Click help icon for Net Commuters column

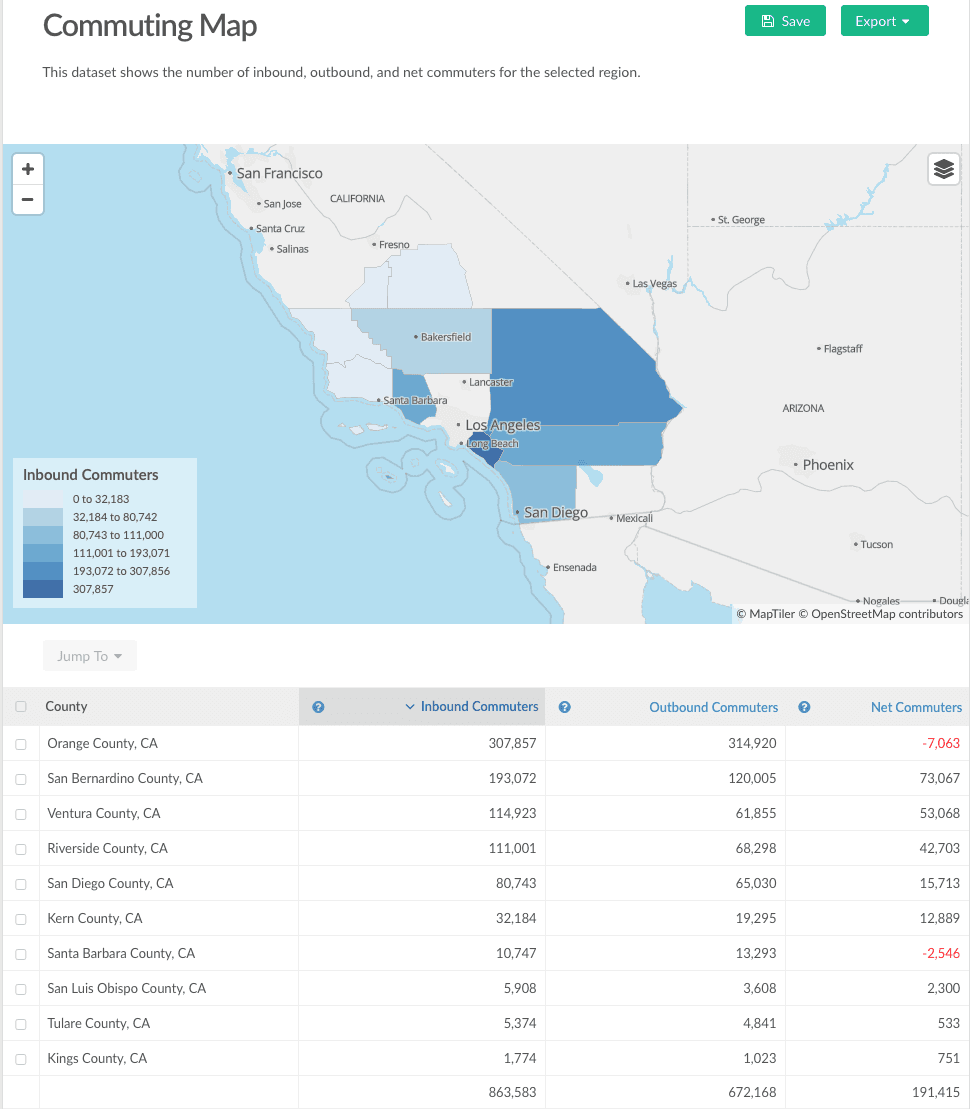(804, 707)
